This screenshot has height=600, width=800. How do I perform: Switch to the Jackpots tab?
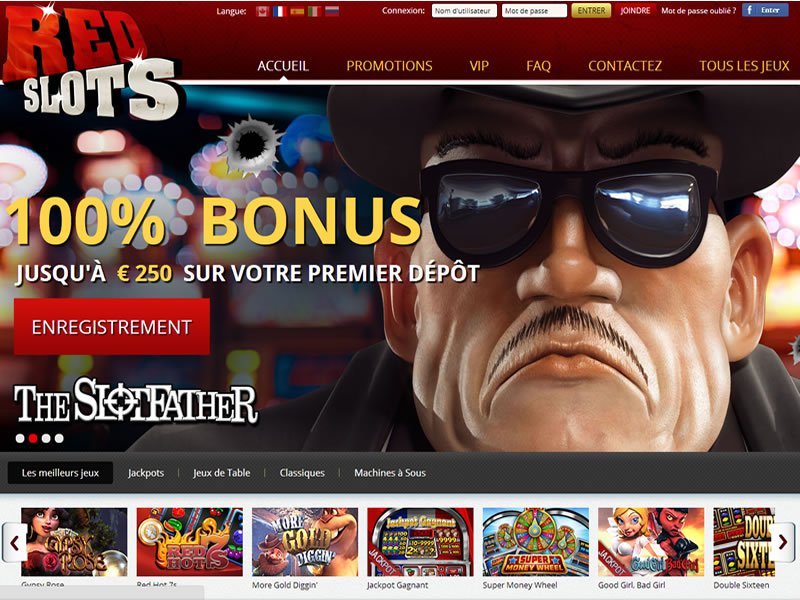tap(146, 473)
